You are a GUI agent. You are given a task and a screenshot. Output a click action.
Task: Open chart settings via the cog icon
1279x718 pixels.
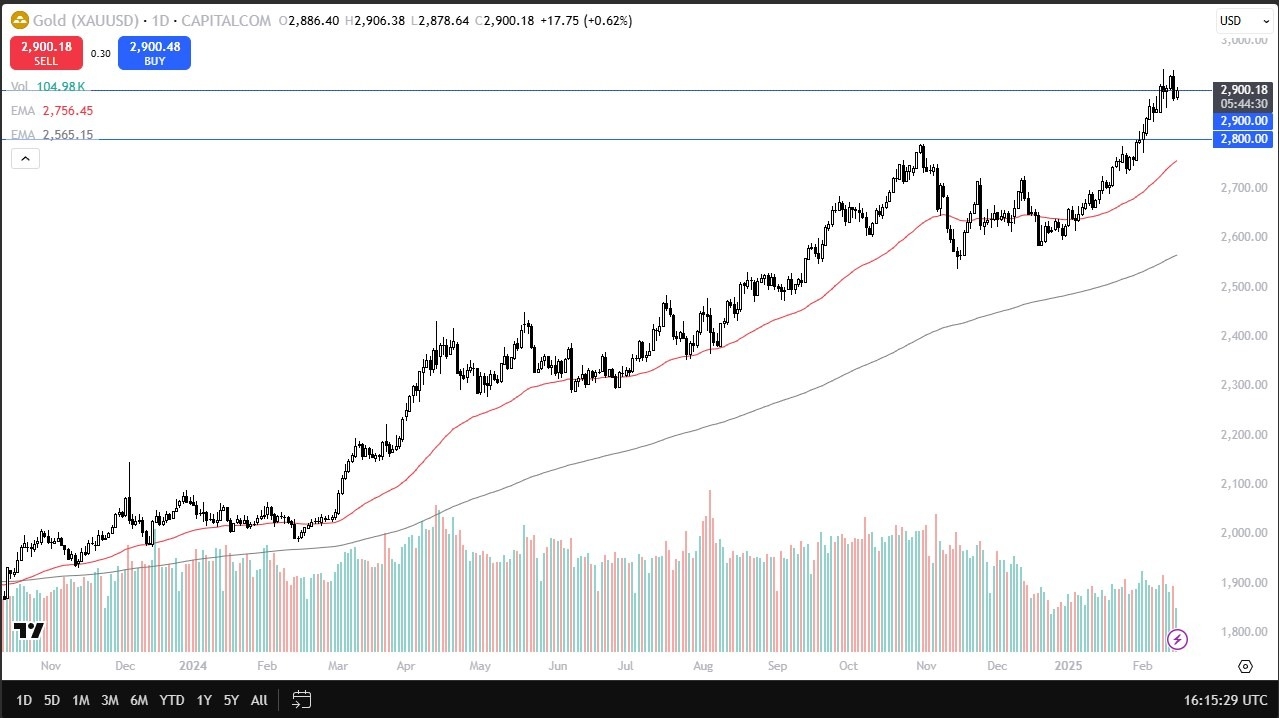1245,666
